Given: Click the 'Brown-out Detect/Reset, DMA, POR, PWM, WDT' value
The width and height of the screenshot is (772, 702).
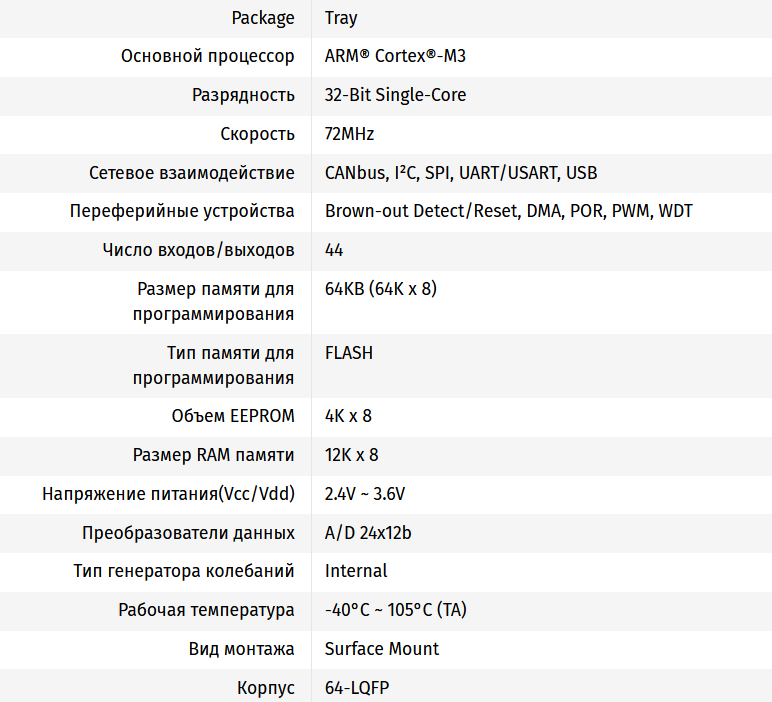Looking at the screenshot, I should pyautogui.click(x=508, y=211).
